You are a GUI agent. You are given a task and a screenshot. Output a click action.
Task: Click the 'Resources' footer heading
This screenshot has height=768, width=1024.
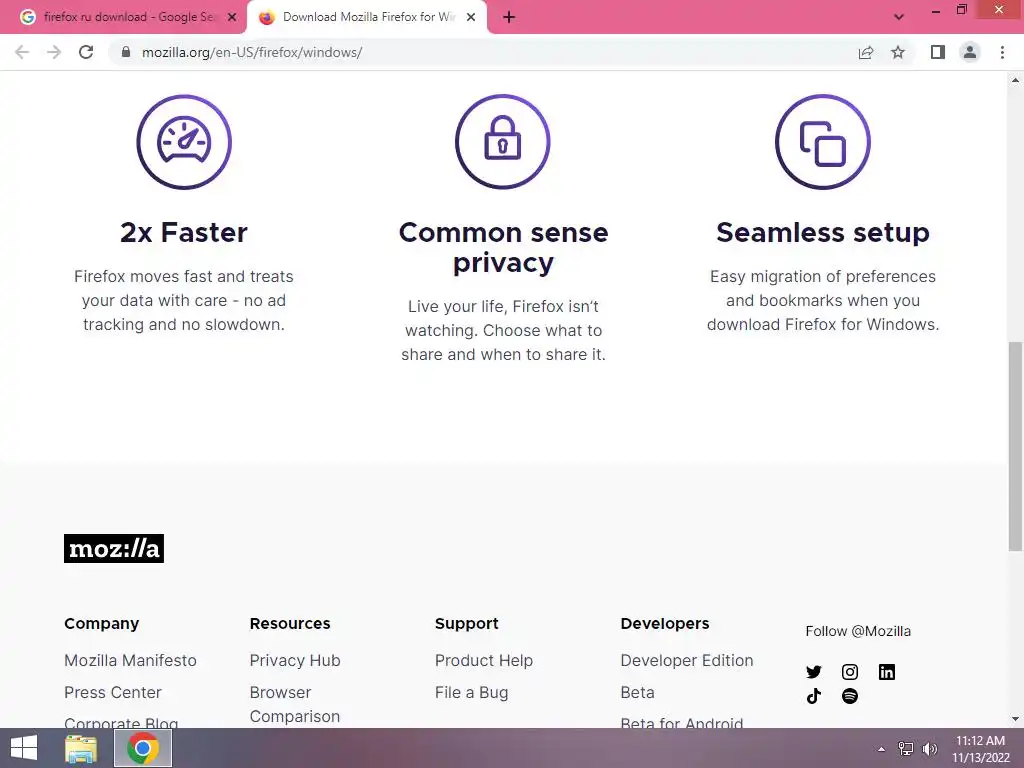[x=290, y=624]
